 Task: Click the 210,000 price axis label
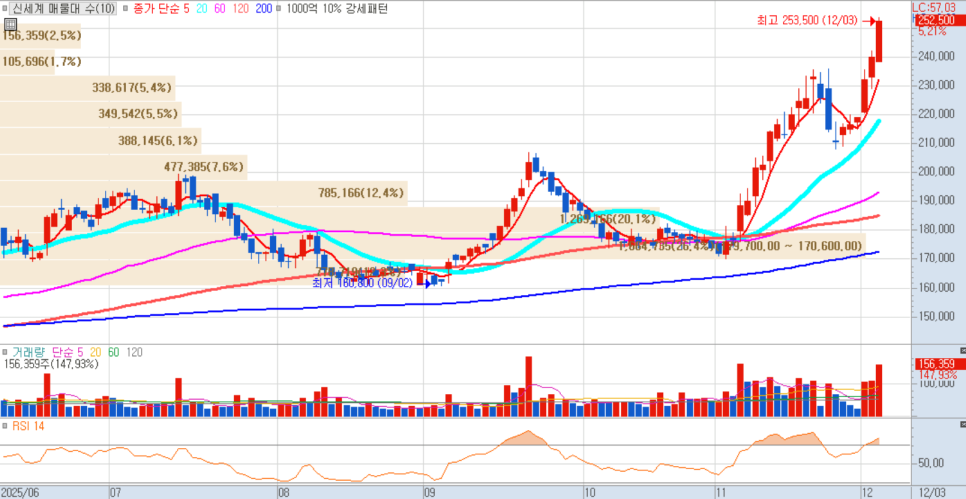[x=938, y=143]
